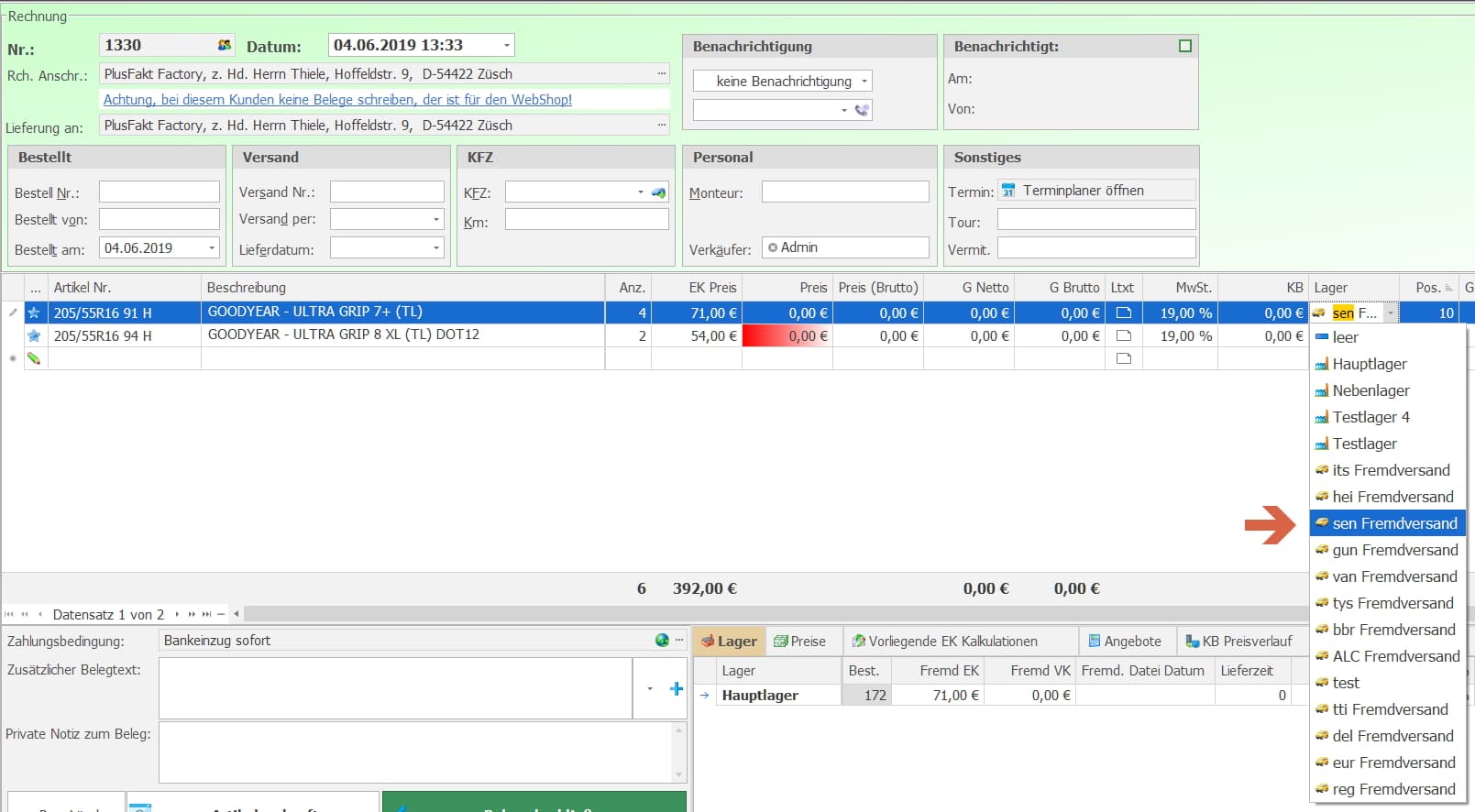The image size is (1475, 812).
Task: Click star icon of row 205/55R16 94 H
Action: pos(34,335)
